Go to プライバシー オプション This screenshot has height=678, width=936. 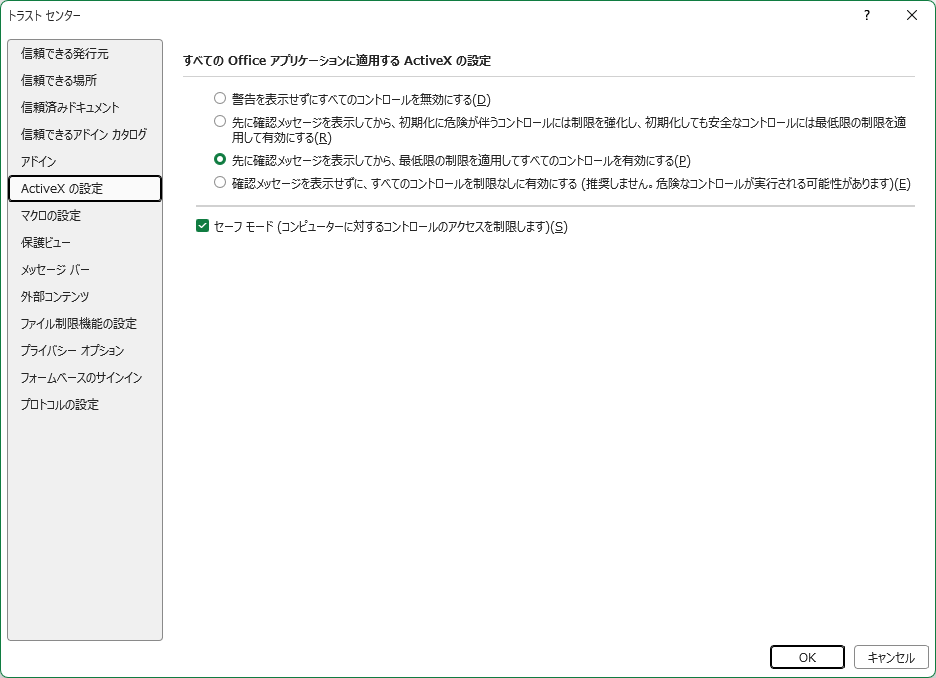85,350
